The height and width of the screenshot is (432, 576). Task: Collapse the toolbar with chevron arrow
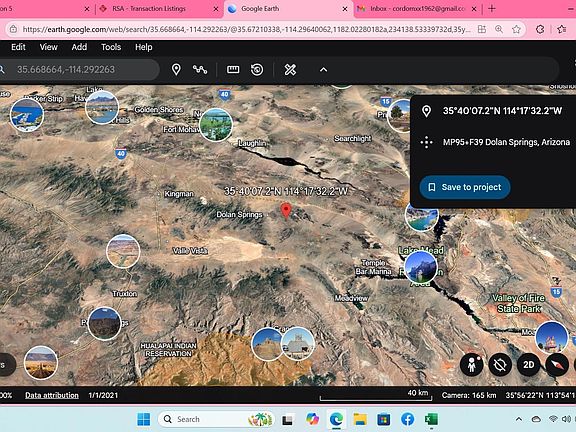click(x=323, y=69)
